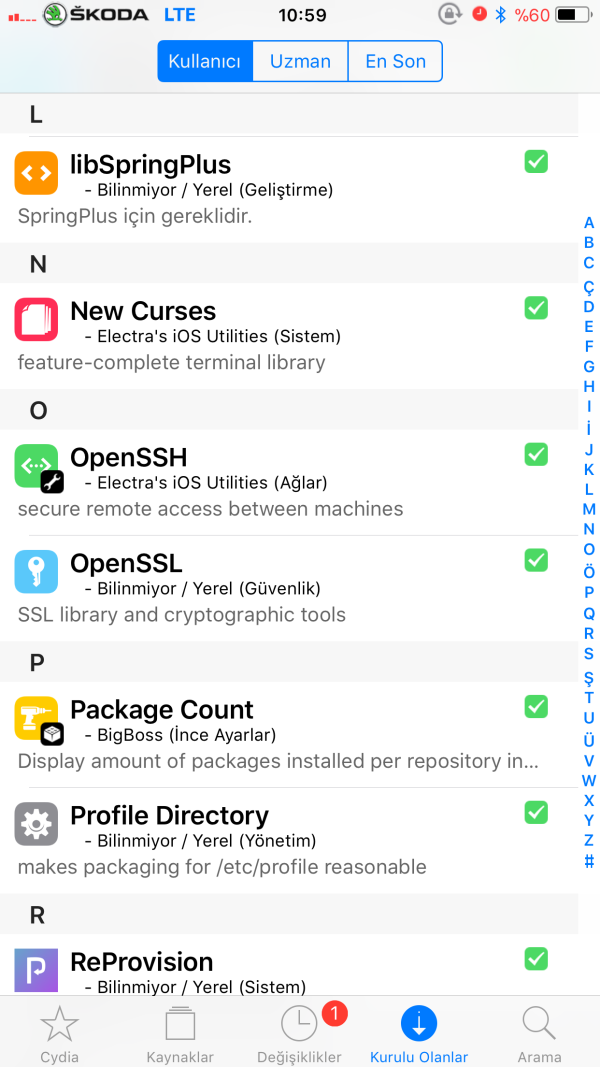
Task: Switch to the En Son segment
Action: pos(395,61)
